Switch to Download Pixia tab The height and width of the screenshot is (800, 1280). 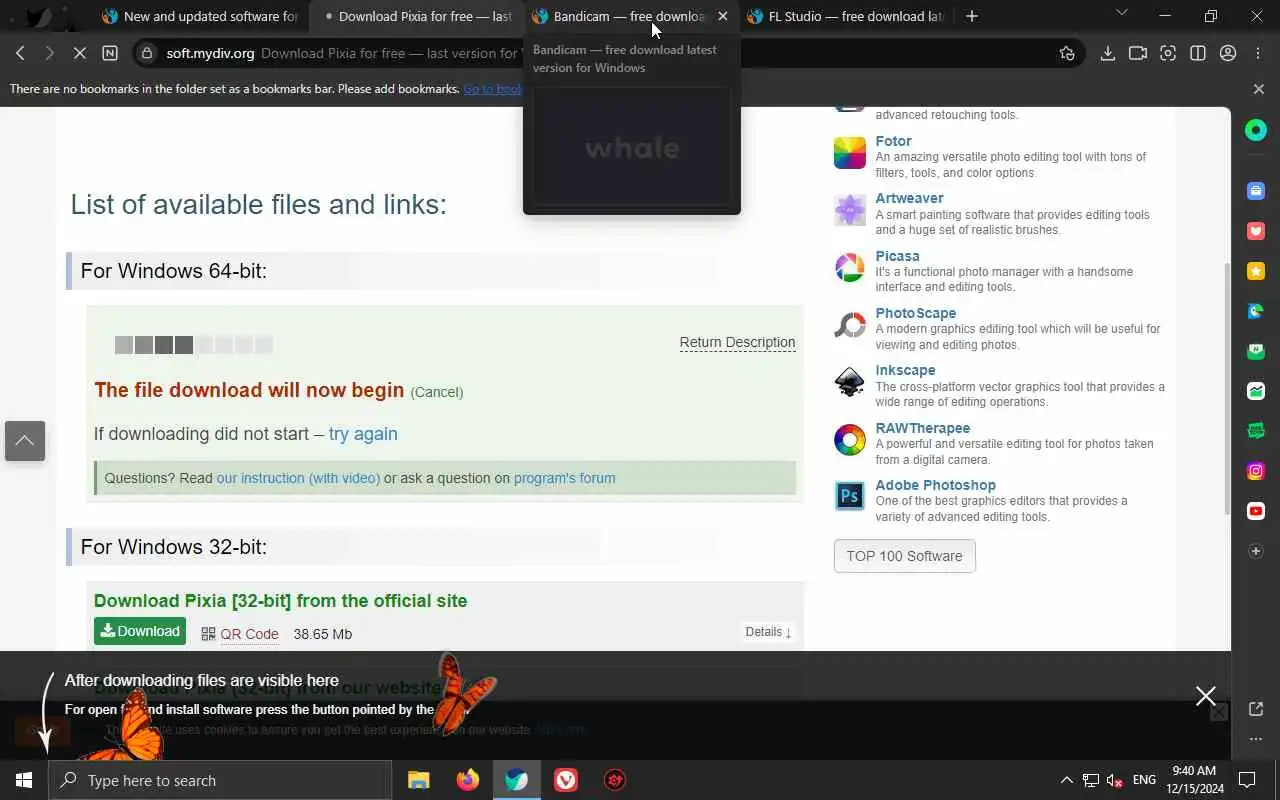tap(417, 16)
